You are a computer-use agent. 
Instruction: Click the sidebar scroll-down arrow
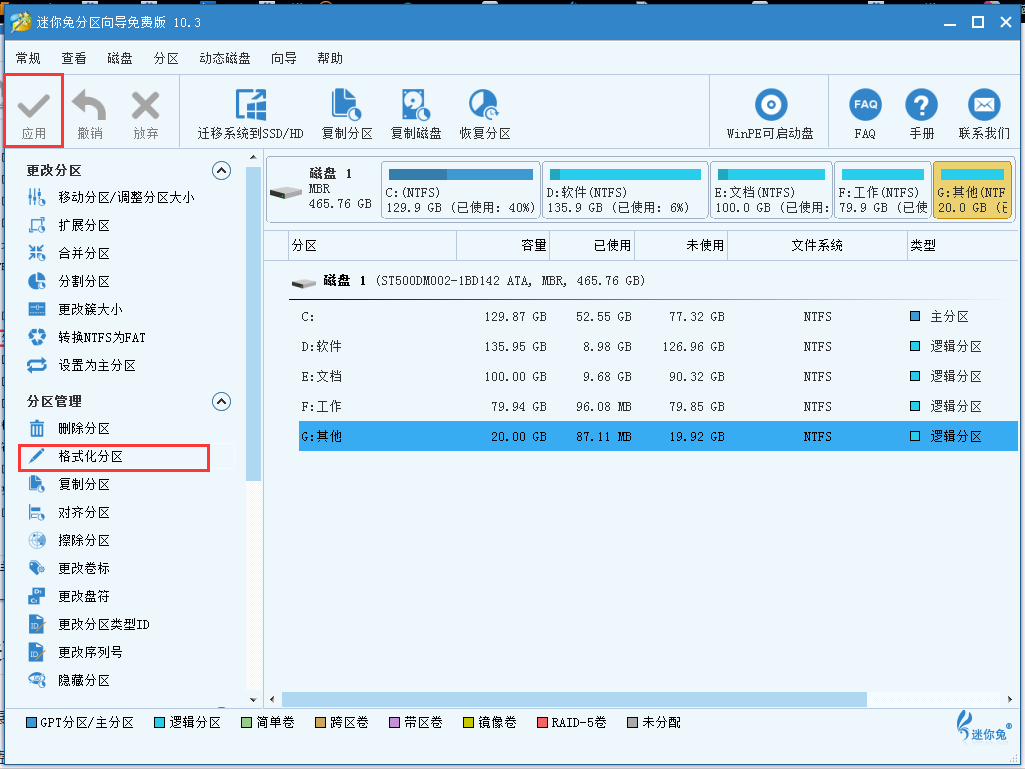(x=253, y=699)
